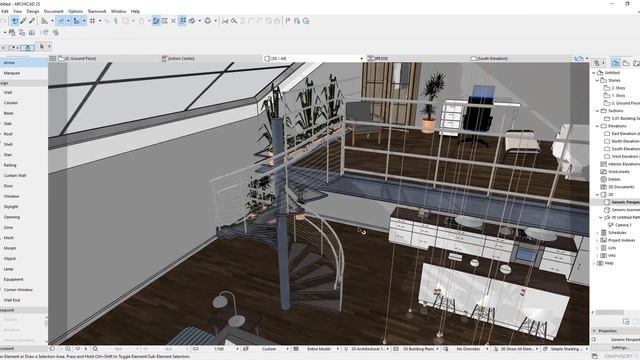Click the tab overview grid icon
Image resolution: width=640 pixels, height=360 pixels.
coord(53,59)
